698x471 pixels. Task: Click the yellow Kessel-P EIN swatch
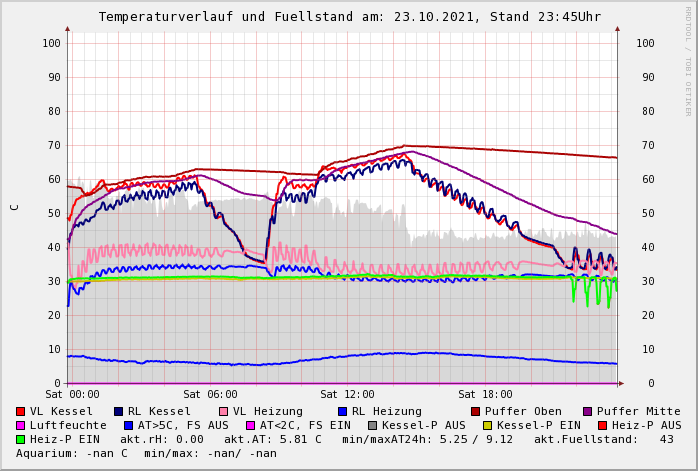tap(488, 425)
